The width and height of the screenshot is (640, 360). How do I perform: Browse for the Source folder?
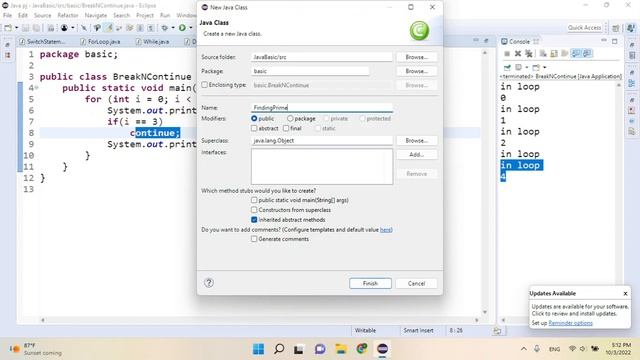(416, 57)
